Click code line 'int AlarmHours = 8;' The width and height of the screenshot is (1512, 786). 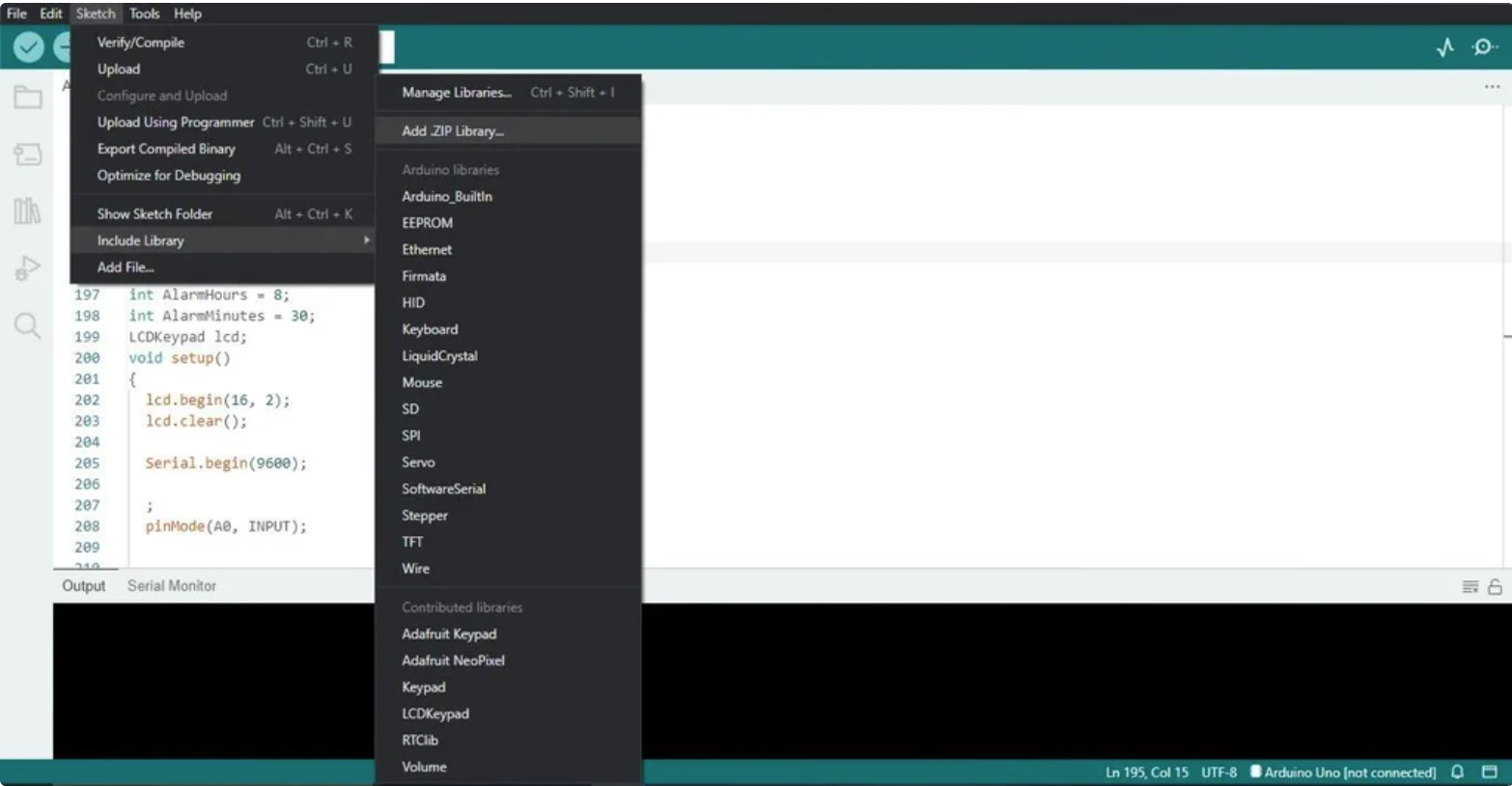coord(210,295)
